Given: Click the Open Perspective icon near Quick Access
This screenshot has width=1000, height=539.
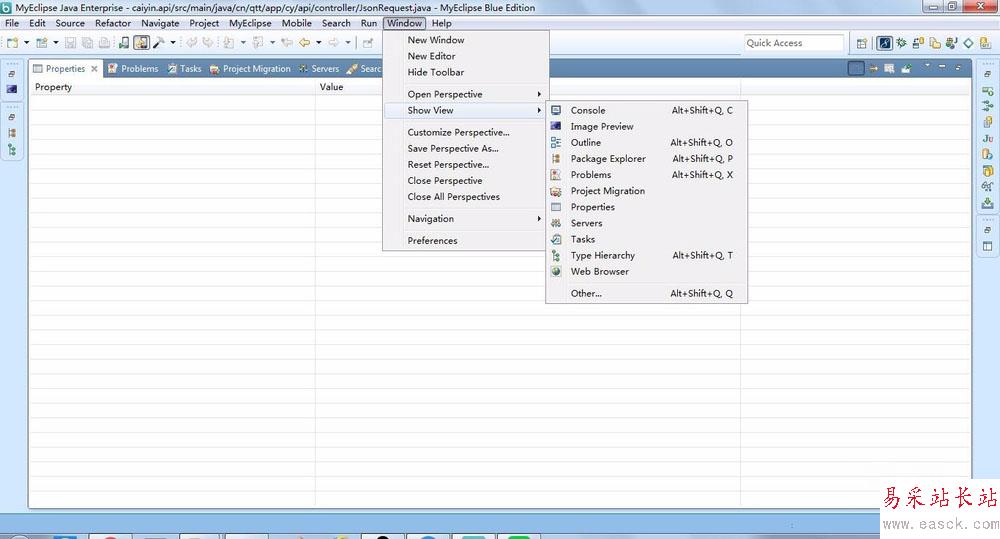Looking at the screenshot, I should pyautogui.click(x=862, y=43).
